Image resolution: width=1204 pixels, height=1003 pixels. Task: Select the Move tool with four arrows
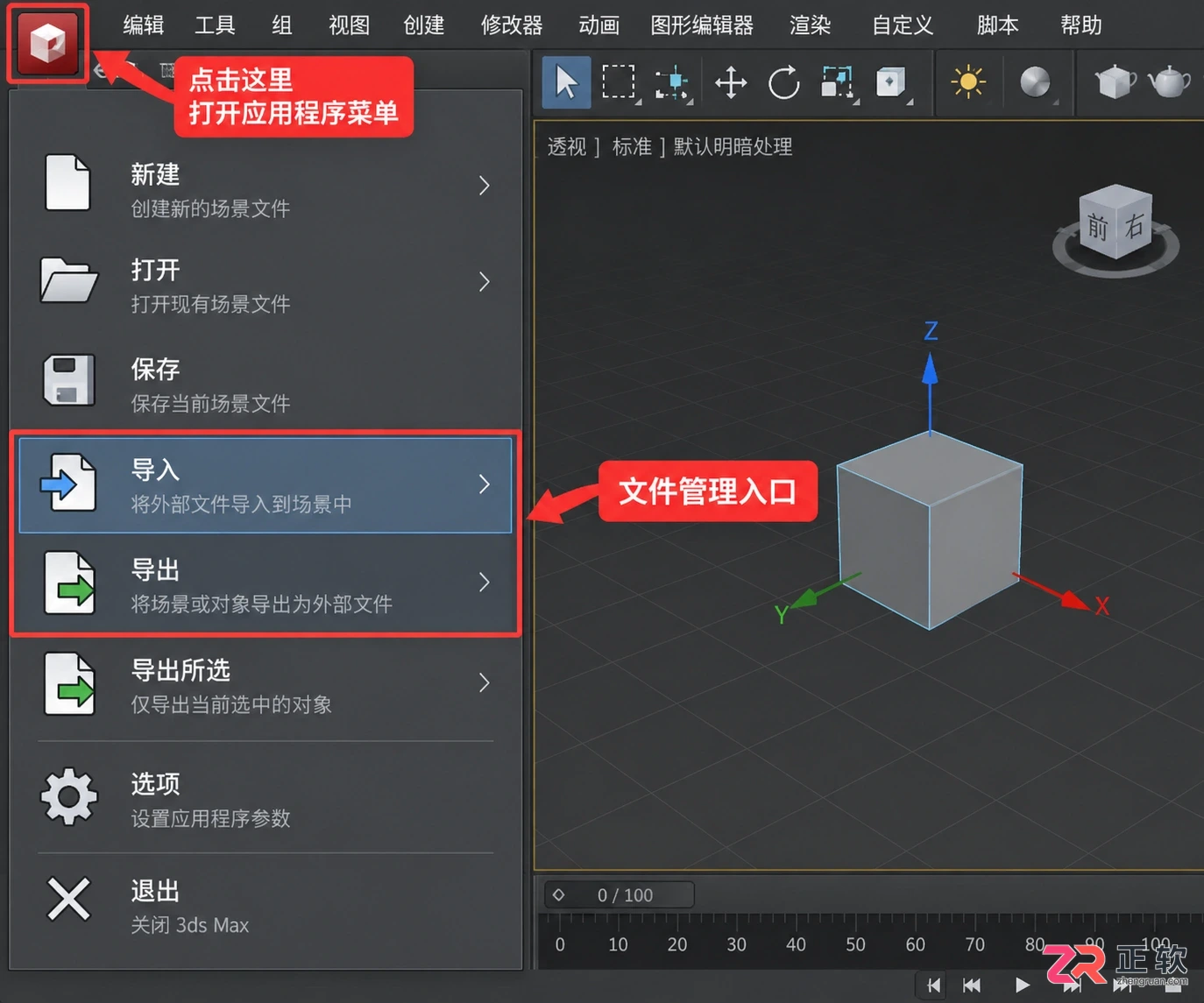click(731, 83)
